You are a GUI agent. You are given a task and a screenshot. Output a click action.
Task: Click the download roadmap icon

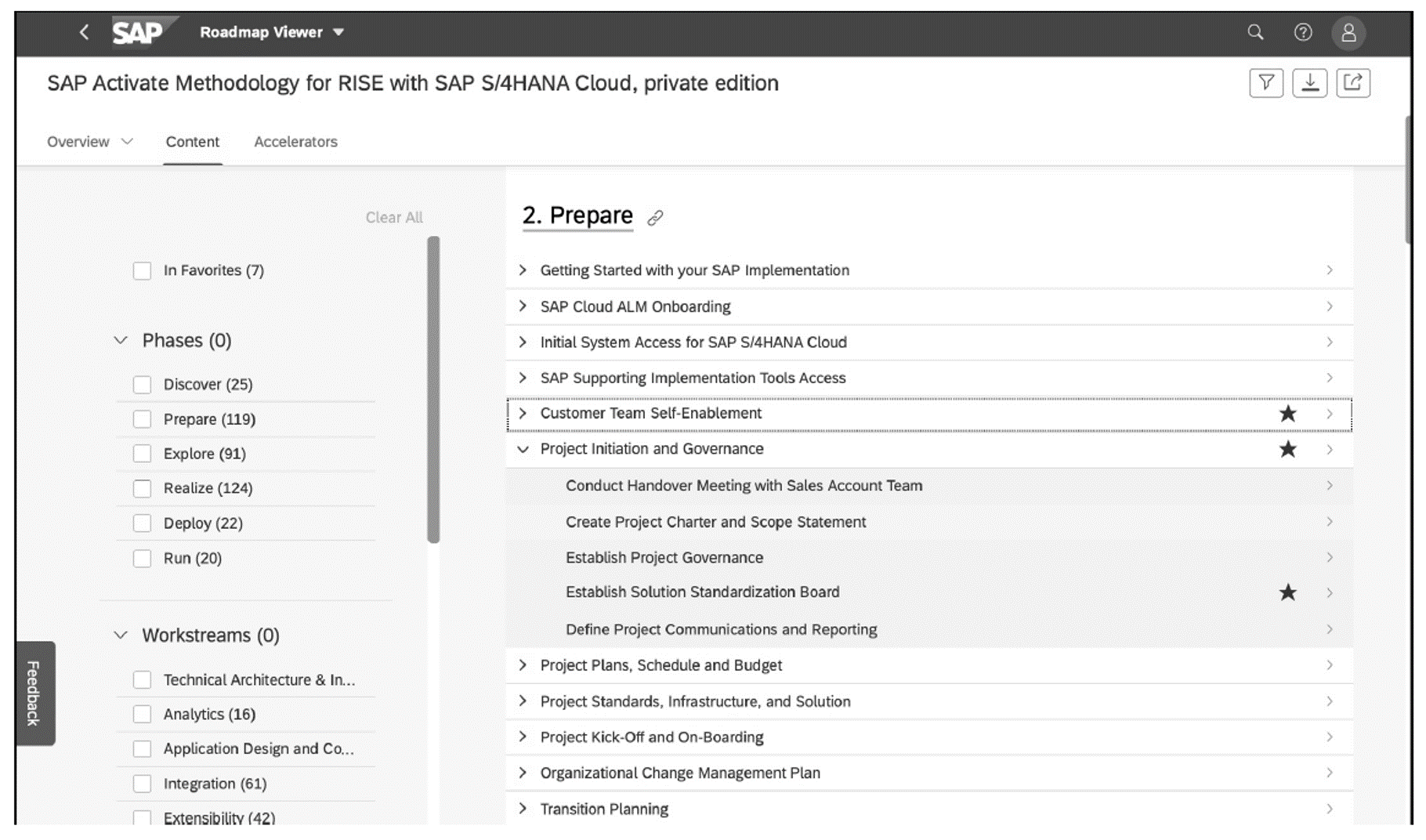1310,81
